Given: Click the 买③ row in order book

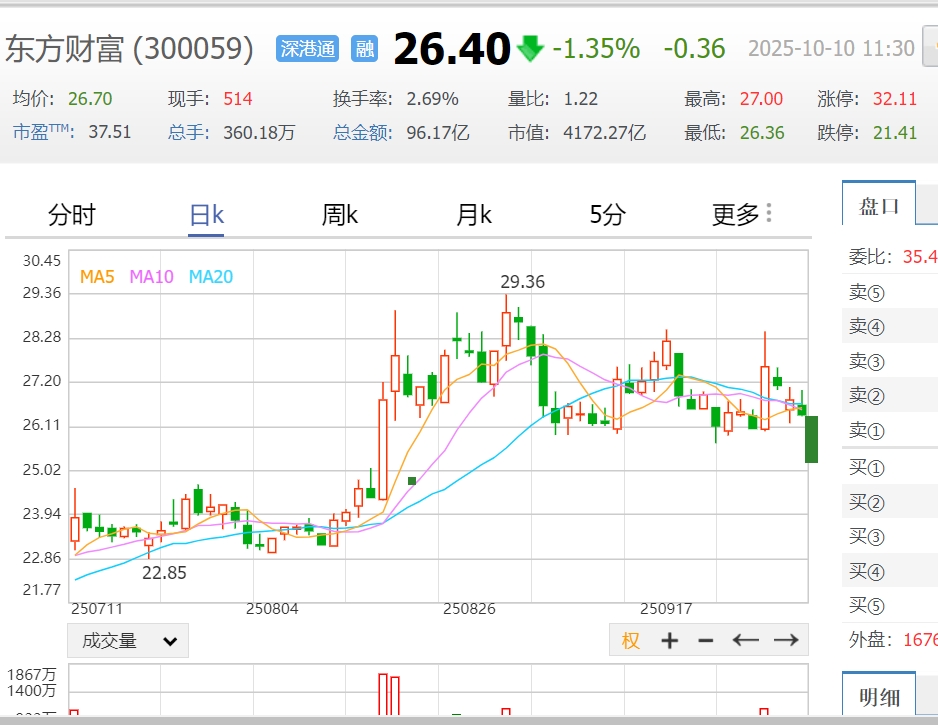Looking at the screenshot, I should [x=890, y=537].
